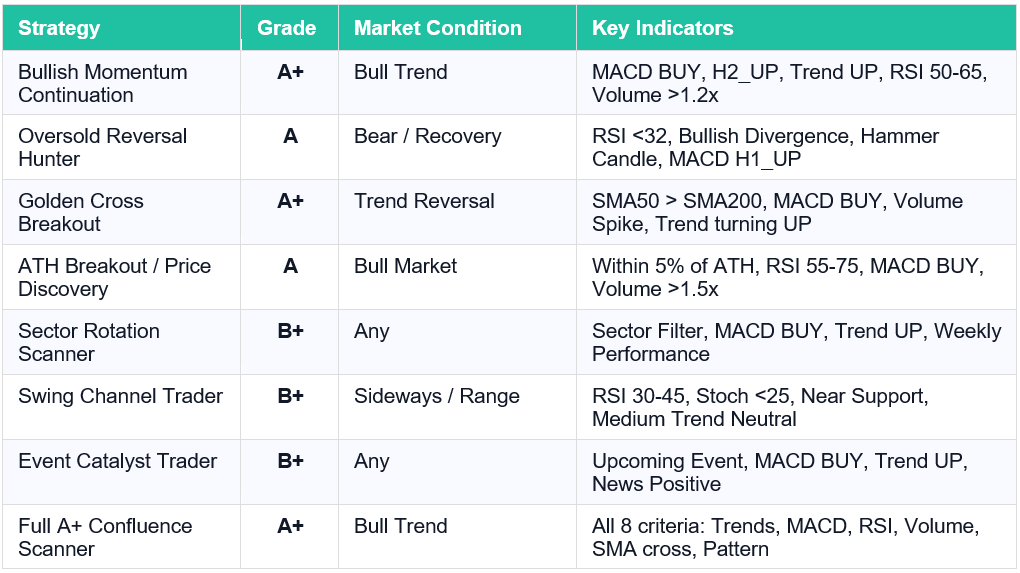1020x573 pixels.
Task: Select the Sector Rotation Scanner strategy cell
Action: (89, 342)
